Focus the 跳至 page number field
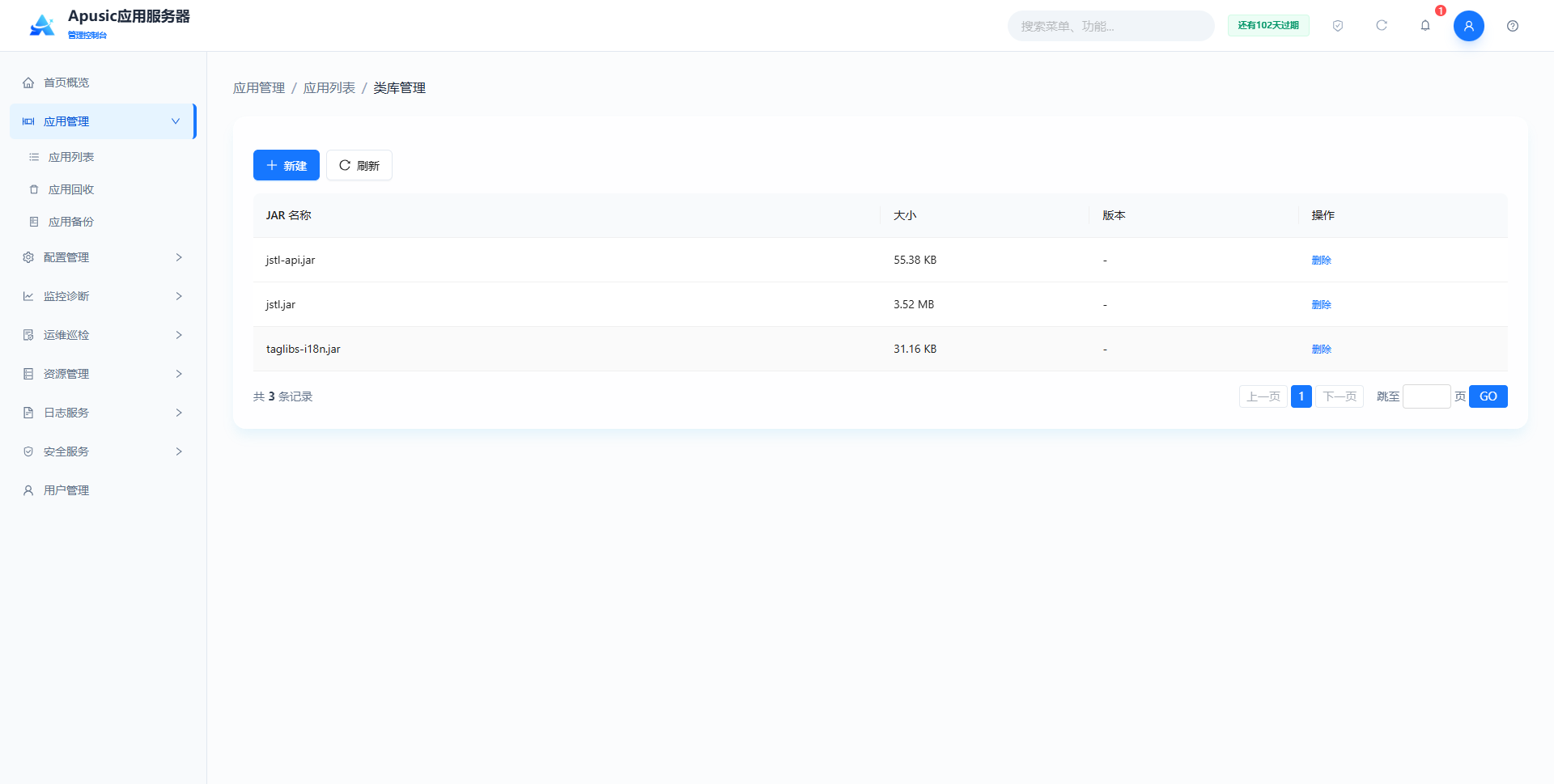 [1427, 396]
